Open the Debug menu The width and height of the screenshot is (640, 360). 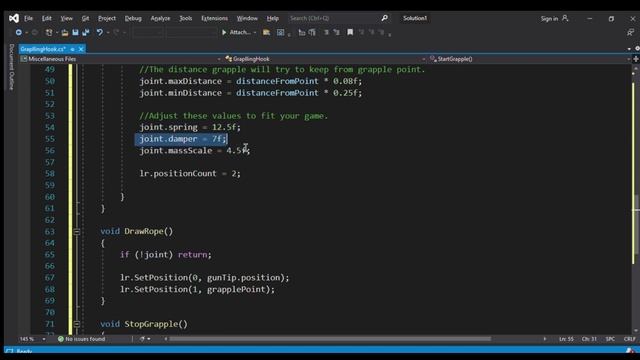[133, 18]
